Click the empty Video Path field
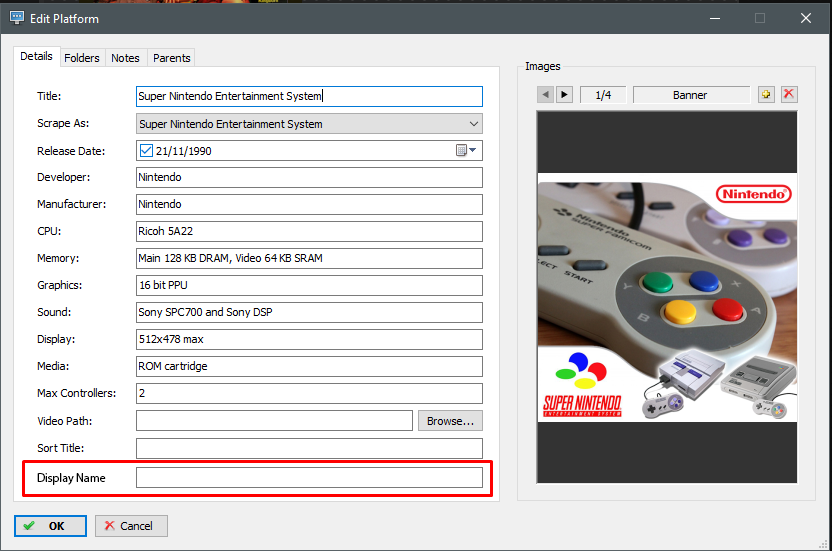The width and height of the screenshot is (832, 551). (x=274, y=421)
